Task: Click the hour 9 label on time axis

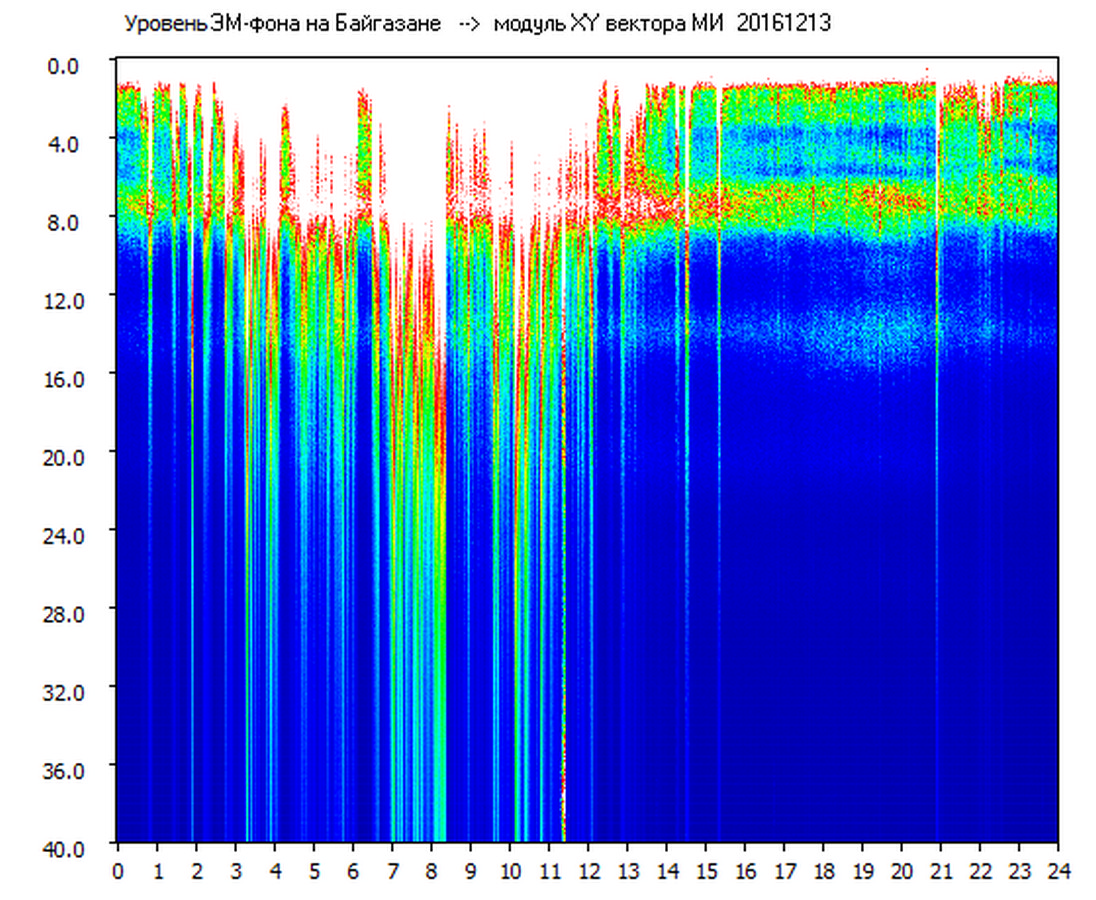Action: (471, 870)
